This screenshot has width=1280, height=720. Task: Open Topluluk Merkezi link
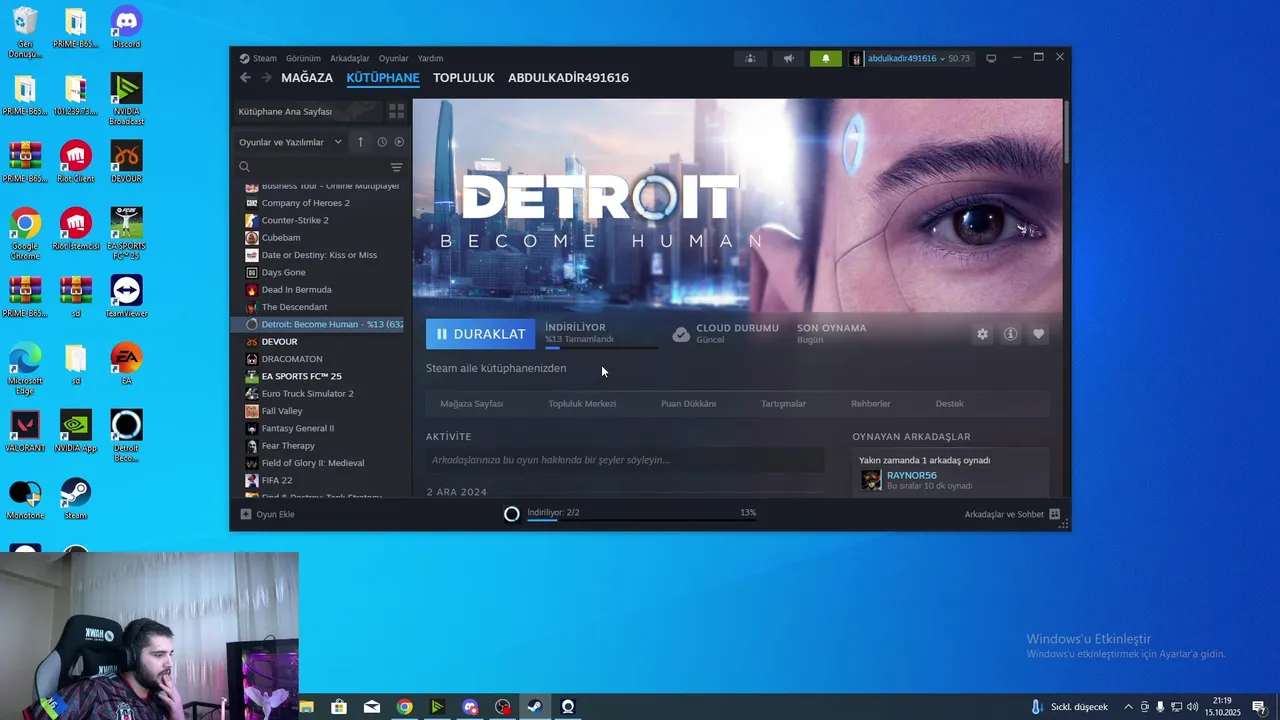pyautogui.click(x=582, y=404)
